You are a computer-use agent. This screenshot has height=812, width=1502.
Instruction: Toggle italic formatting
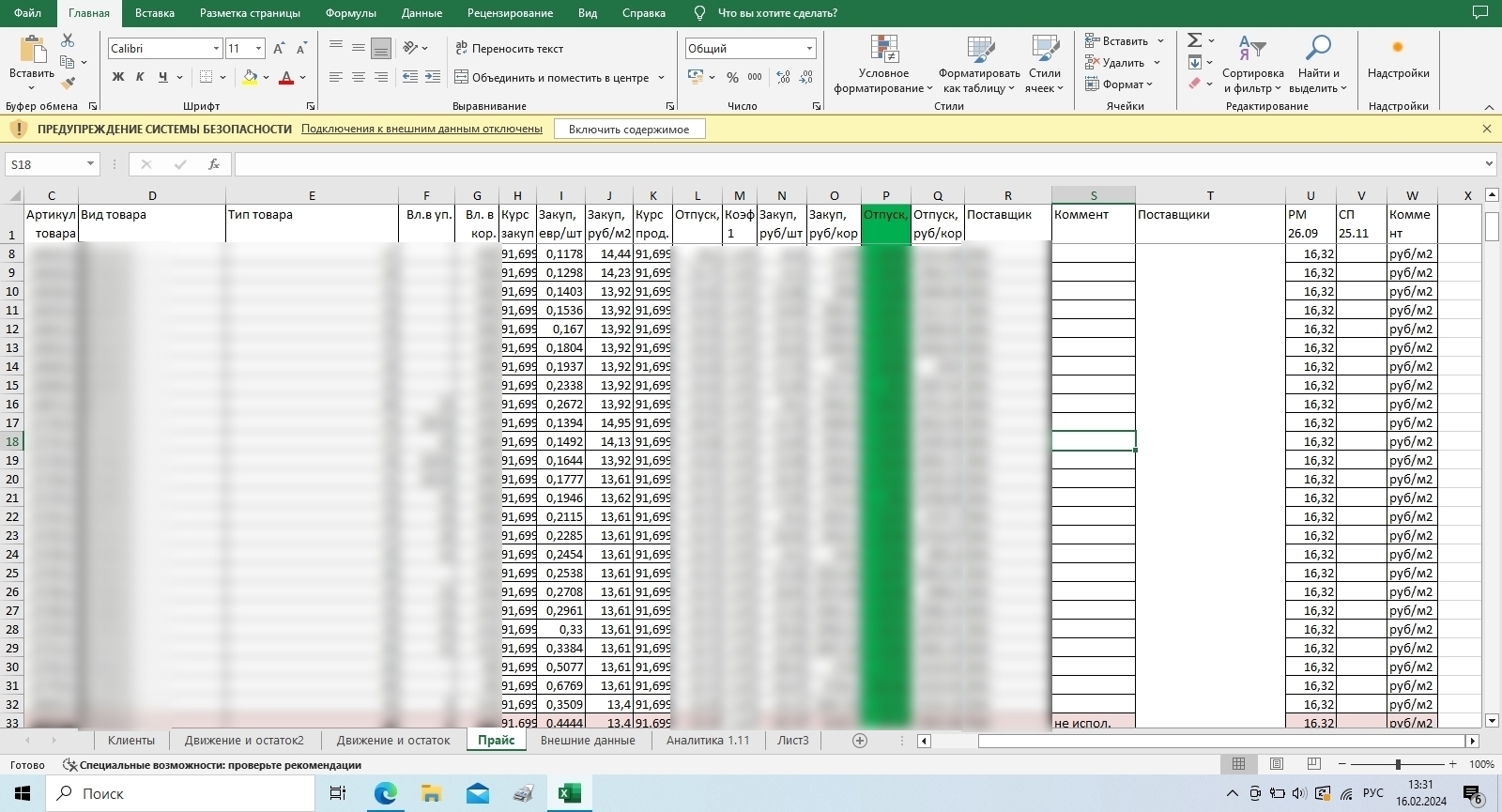tap(140, 77)
